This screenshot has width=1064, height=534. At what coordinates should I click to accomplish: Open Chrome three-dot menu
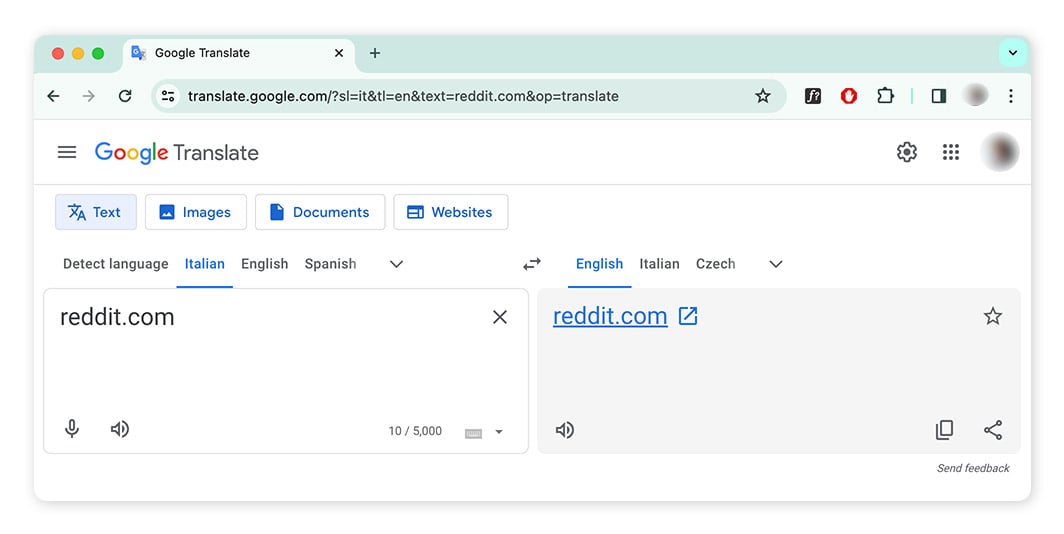[x=1011, y=96]
